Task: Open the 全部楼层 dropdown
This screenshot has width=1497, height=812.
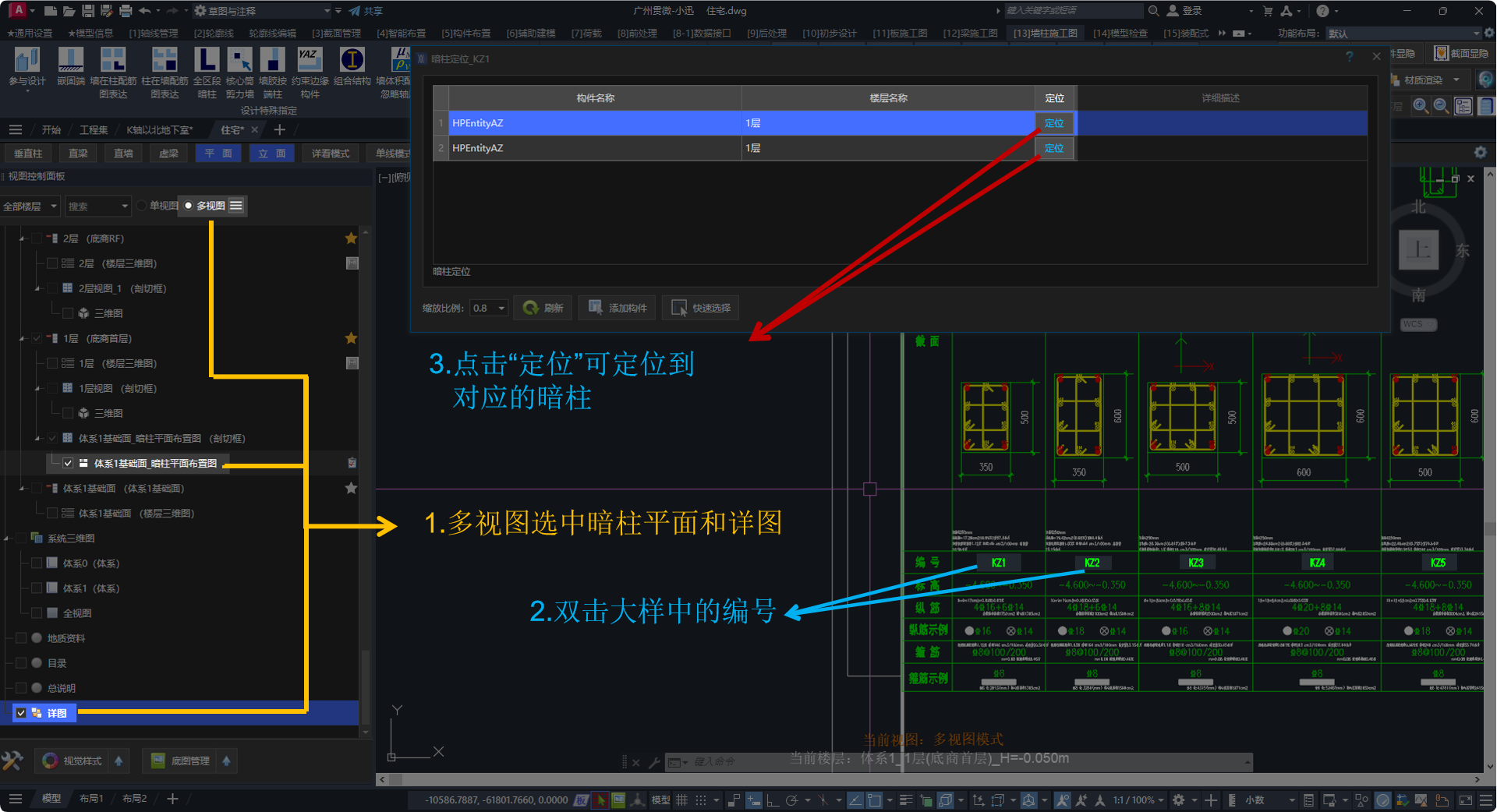Action: coord(30,207)
